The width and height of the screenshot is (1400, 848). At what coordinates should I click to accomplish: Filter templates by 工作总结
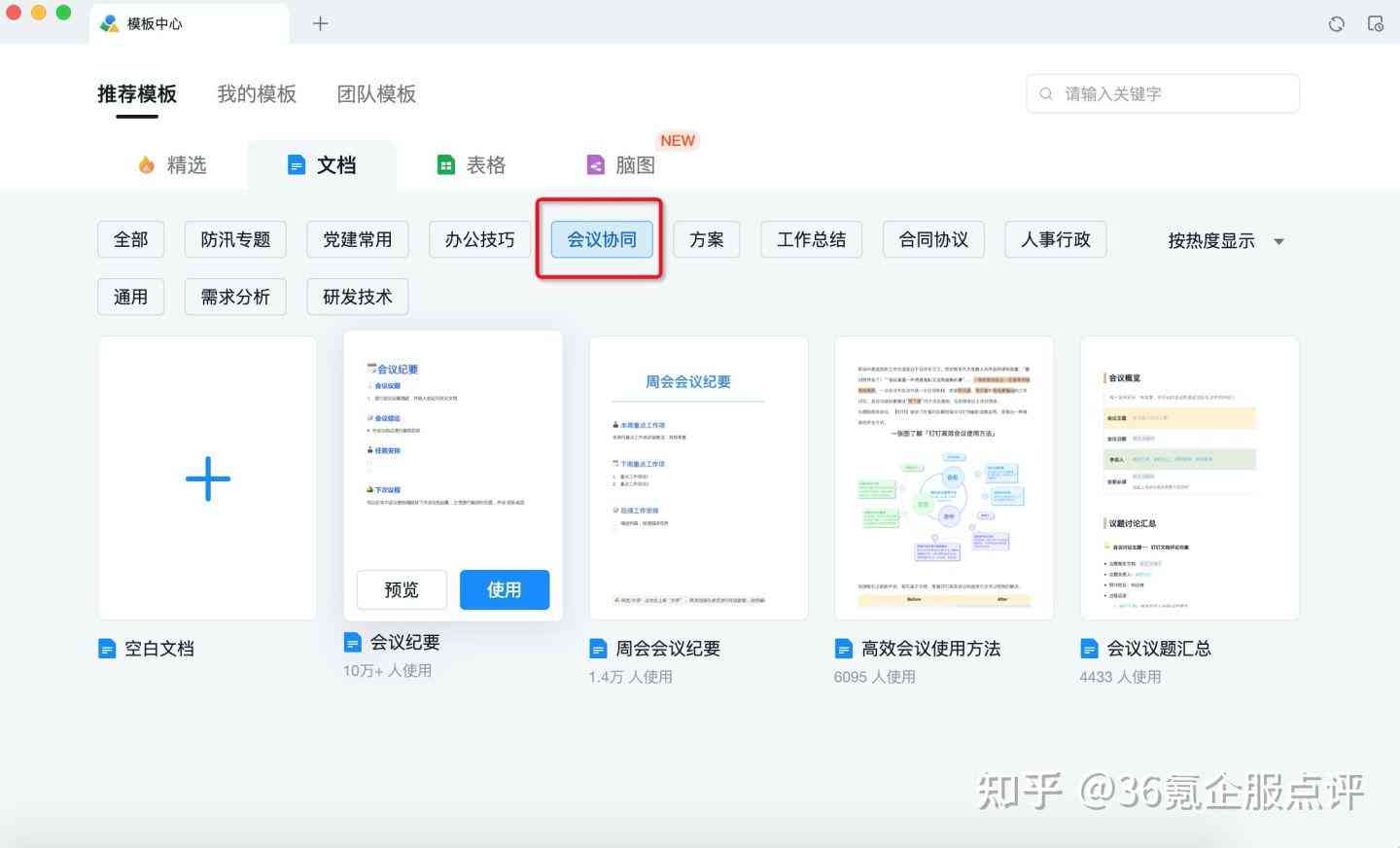click(x=812, y=239)
